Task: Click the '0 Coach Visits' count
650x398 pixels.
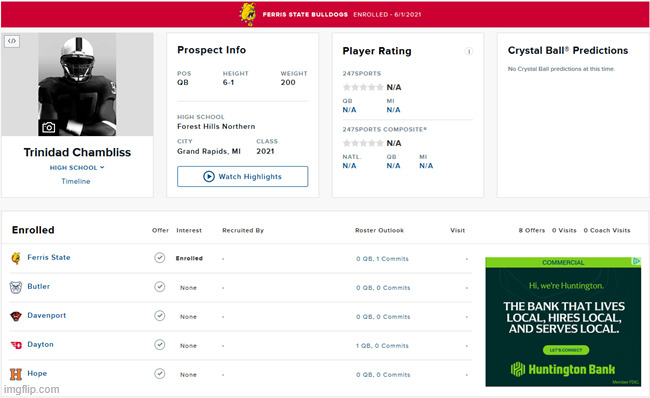Action: pyautogui.click(x=607, y=231)
